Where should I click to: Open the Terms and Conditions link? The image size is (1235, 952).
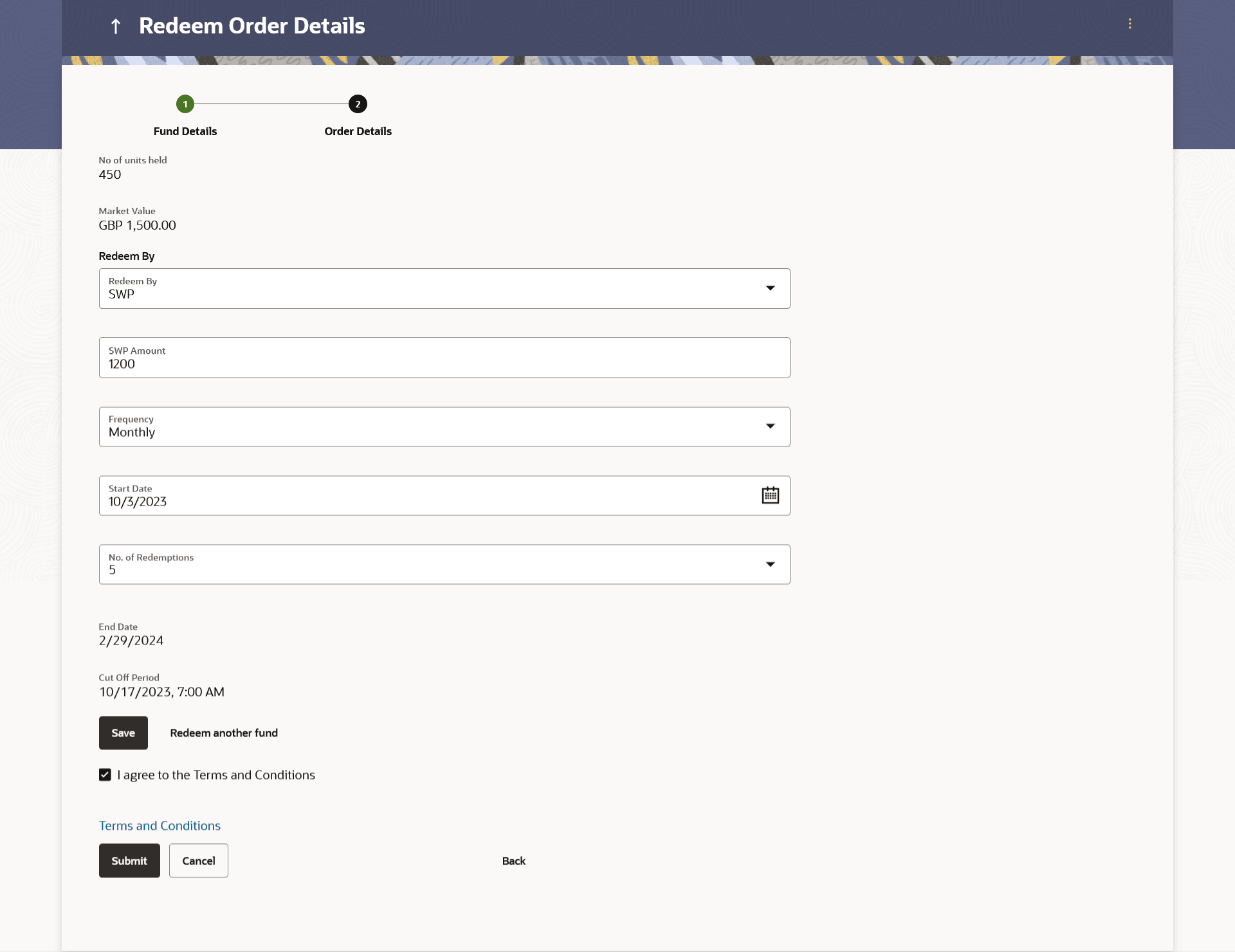(x=160, y=826)
